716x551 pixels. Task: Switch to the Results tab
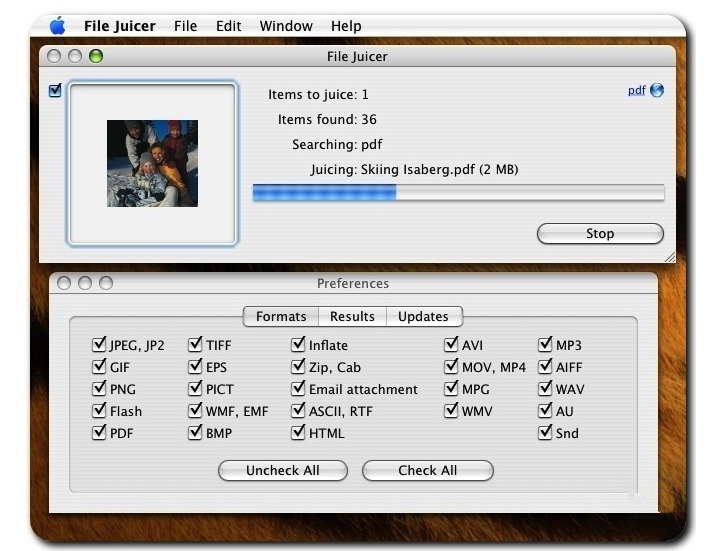point(352,316)
